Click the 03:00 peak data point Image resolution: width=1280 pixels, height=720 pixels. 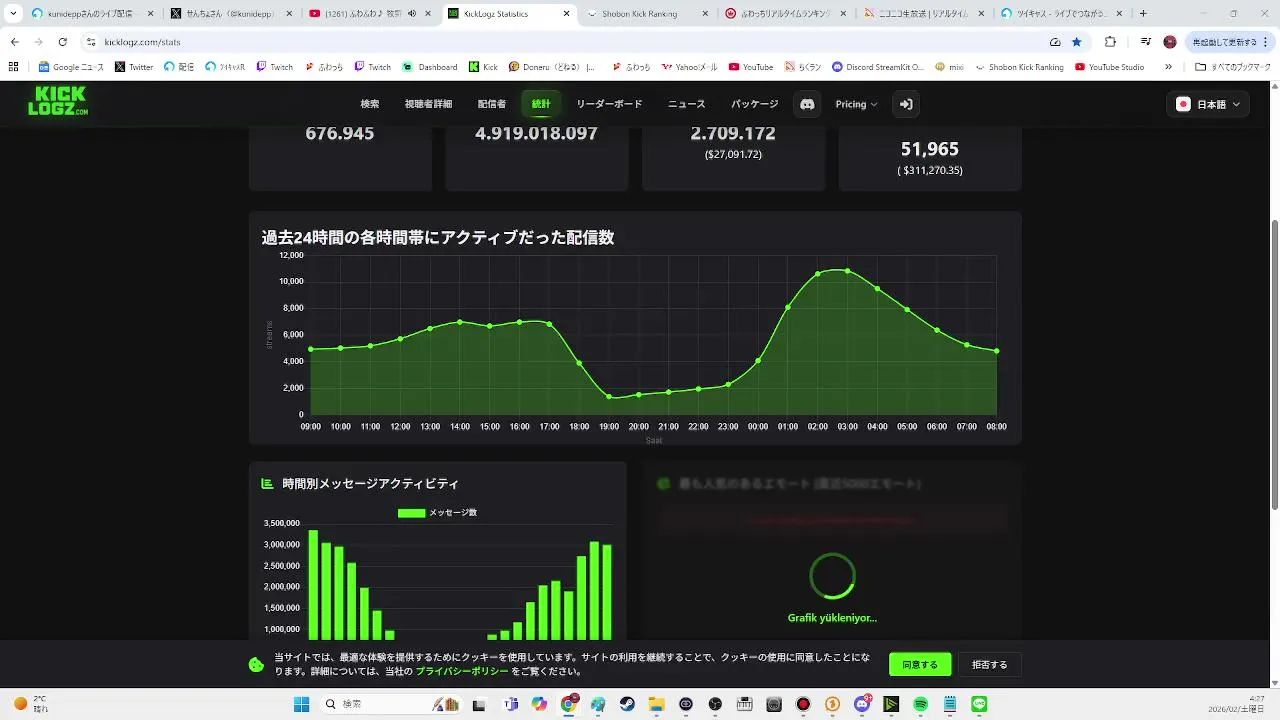coord(848,271)
